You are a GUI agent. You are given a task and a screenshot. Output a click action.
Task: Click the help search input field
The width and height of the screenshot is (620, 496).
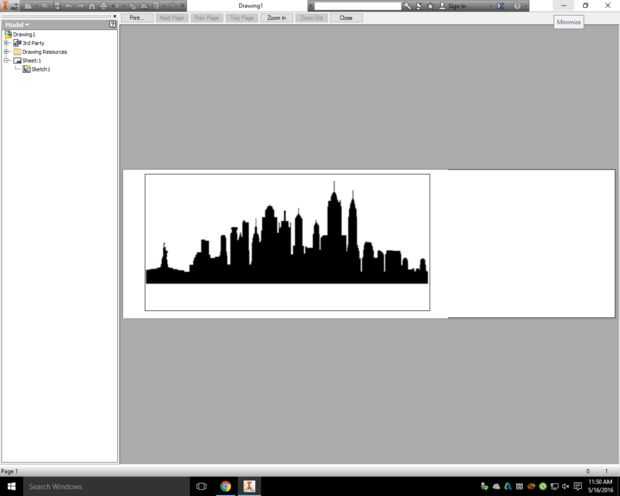point(357,6)
